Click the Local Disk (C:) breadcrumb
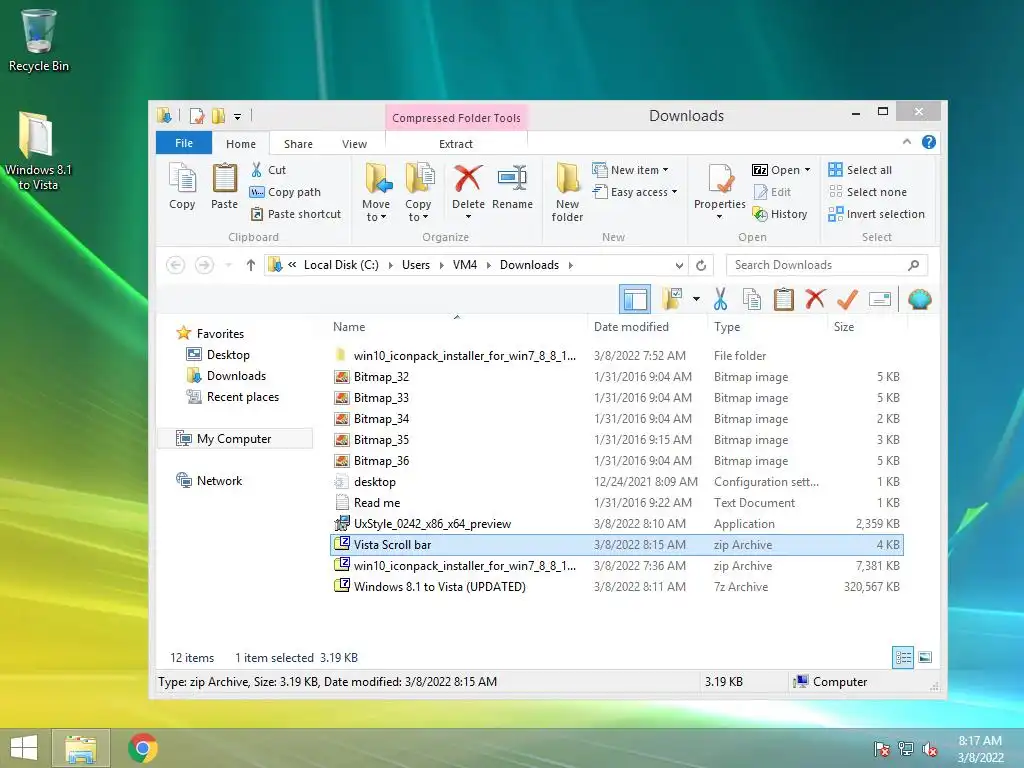The width and height of the screenshot is (1024, 768). pyautogui.click(x=341, y=264)
